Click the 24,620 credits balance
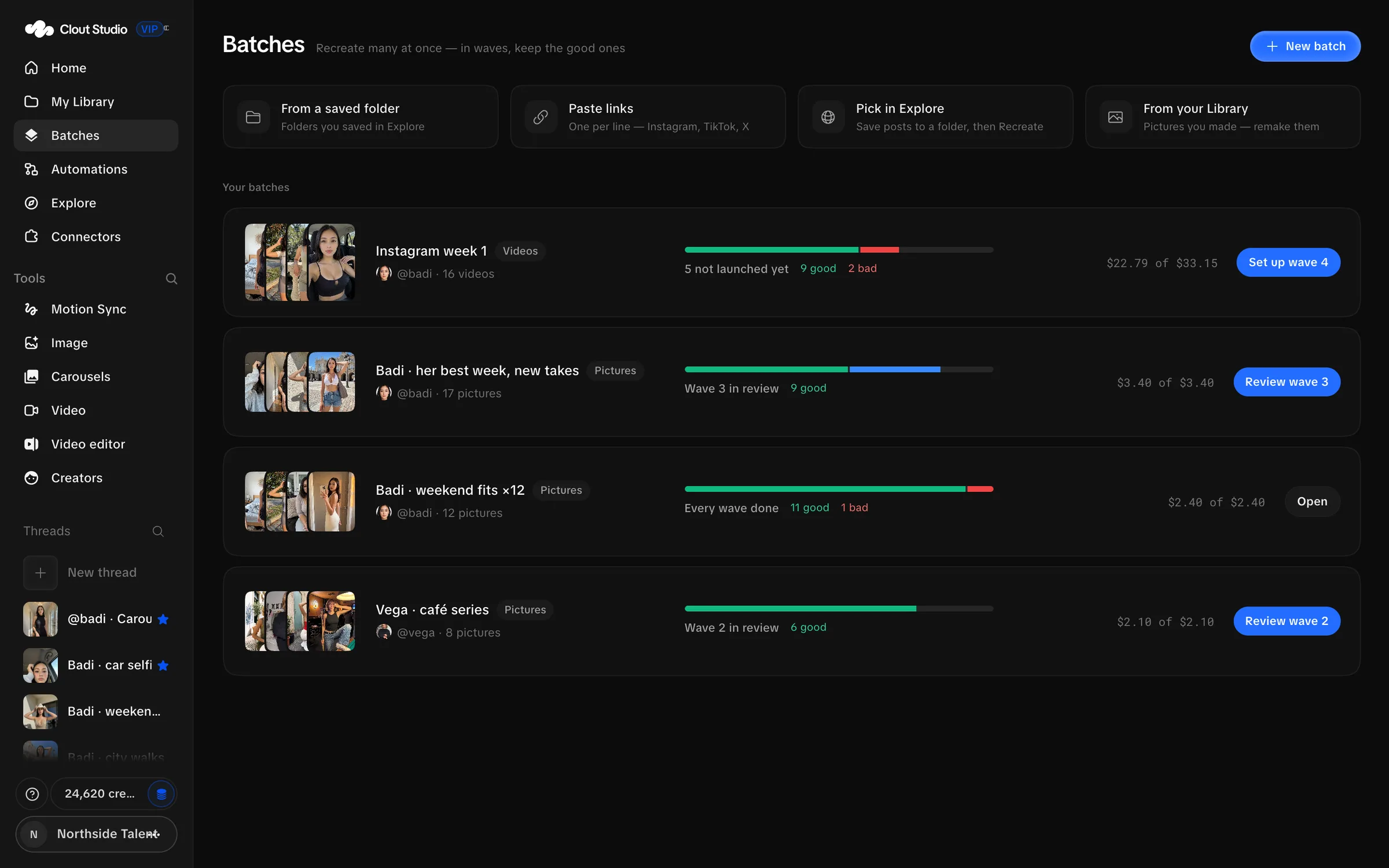 pos(99,794)
